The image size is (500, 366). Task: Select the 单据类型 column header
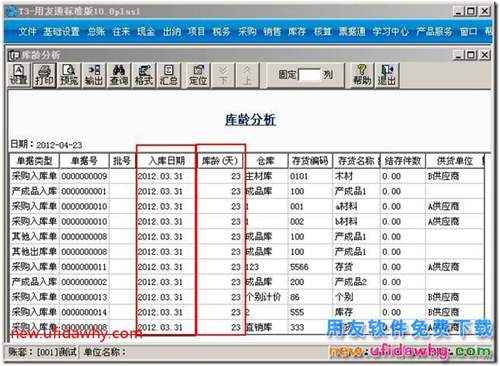[x=34, y=161]
